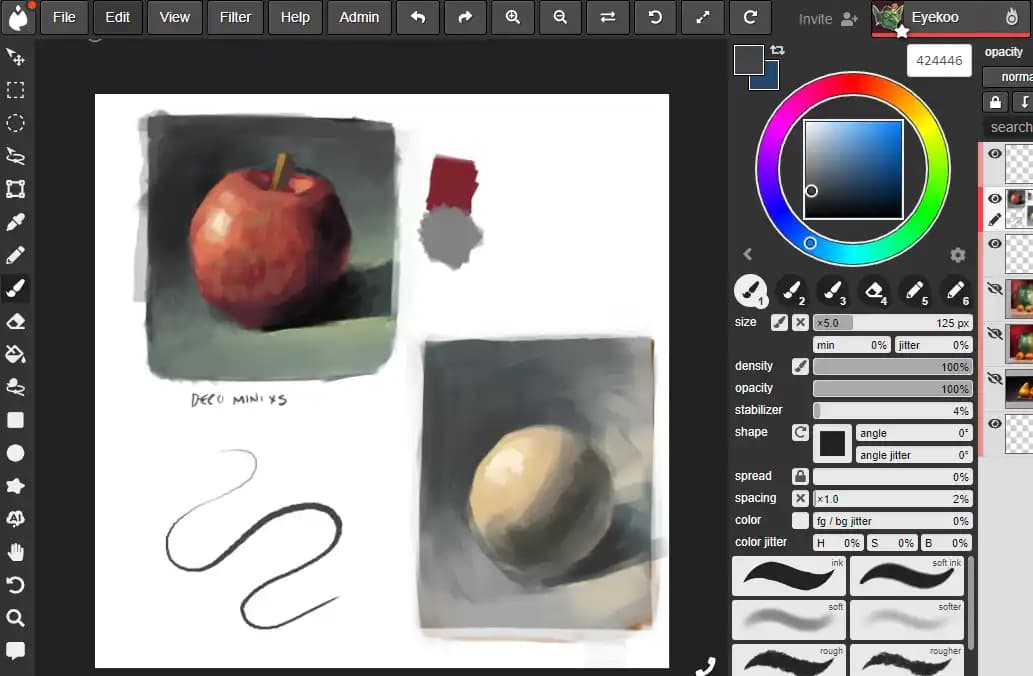
Task: Reset brush shape with refresh icon
Action: tap(800, 432)
